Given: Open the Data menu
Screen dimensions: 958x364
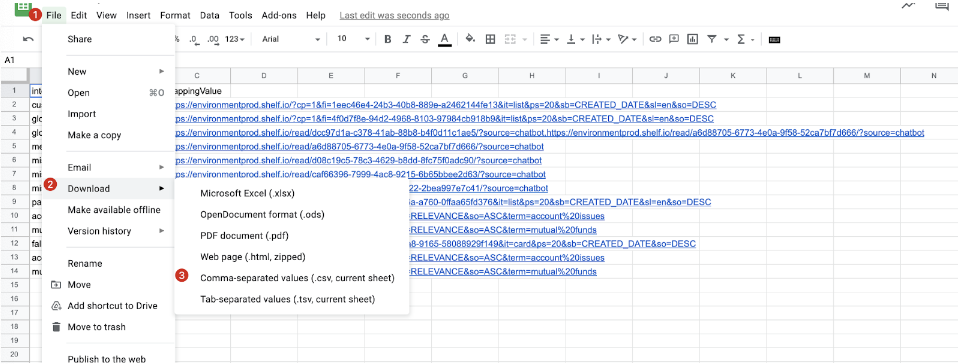Looking at the screenshot, I should 210,15.
